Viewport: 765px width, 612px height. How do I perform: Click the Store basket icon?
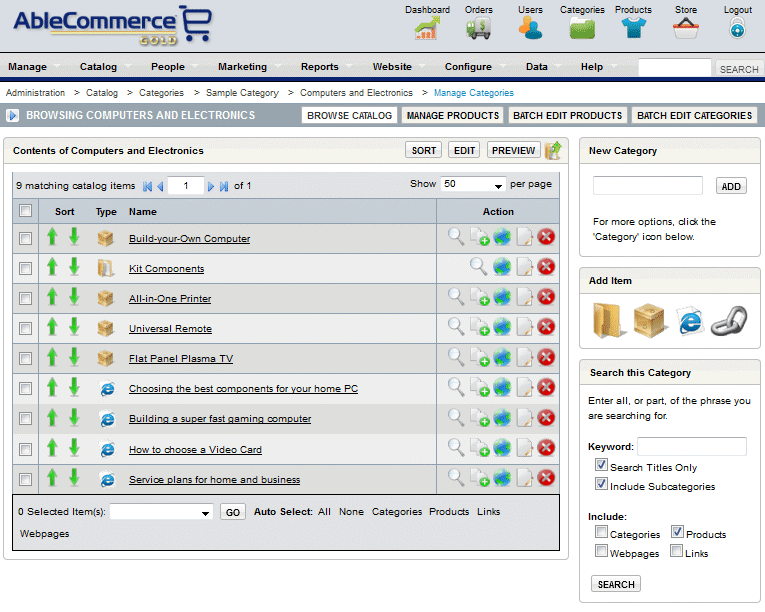685,28
